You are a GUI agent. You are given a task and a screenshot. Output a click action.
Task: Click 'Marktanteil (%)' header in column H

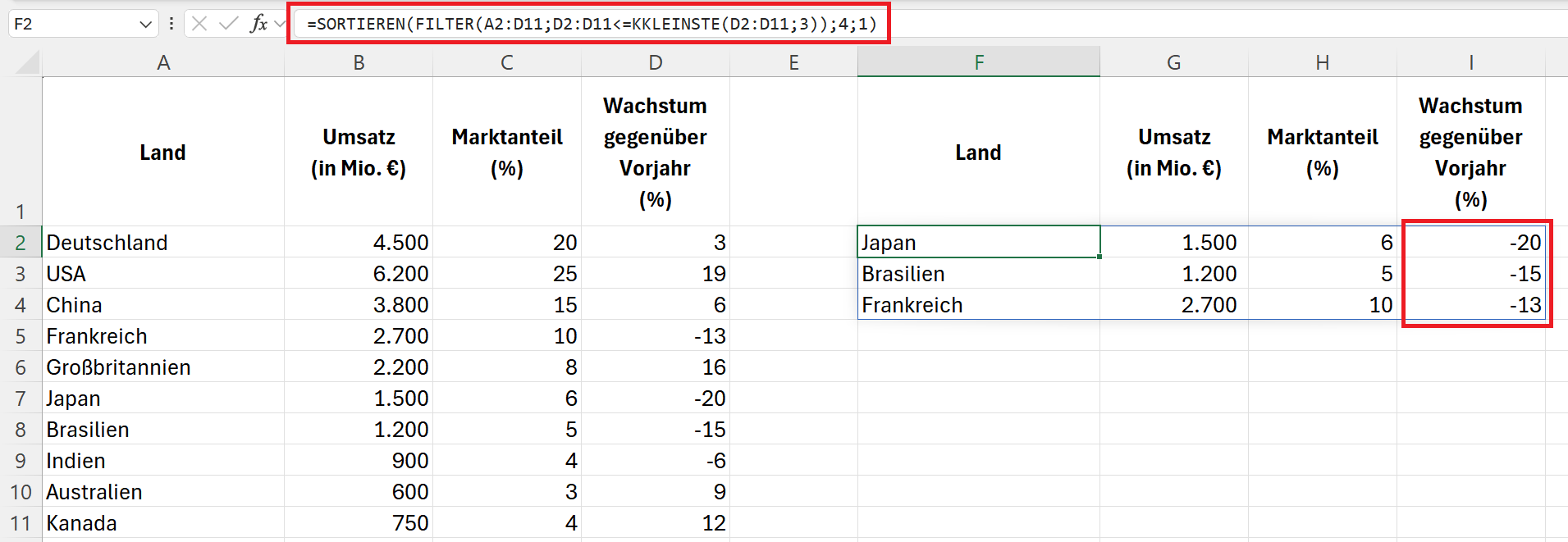pyautogui.click(x=1323, y=153)
